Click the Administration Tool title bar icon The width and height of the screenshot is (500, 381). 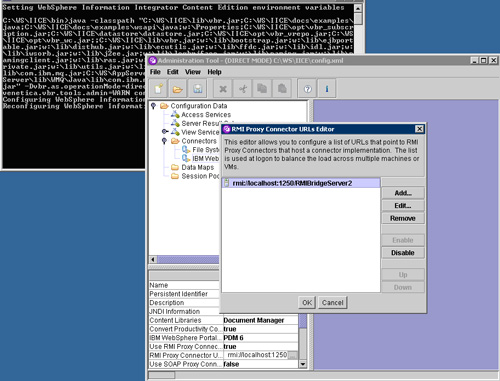[x=153, y=61]
